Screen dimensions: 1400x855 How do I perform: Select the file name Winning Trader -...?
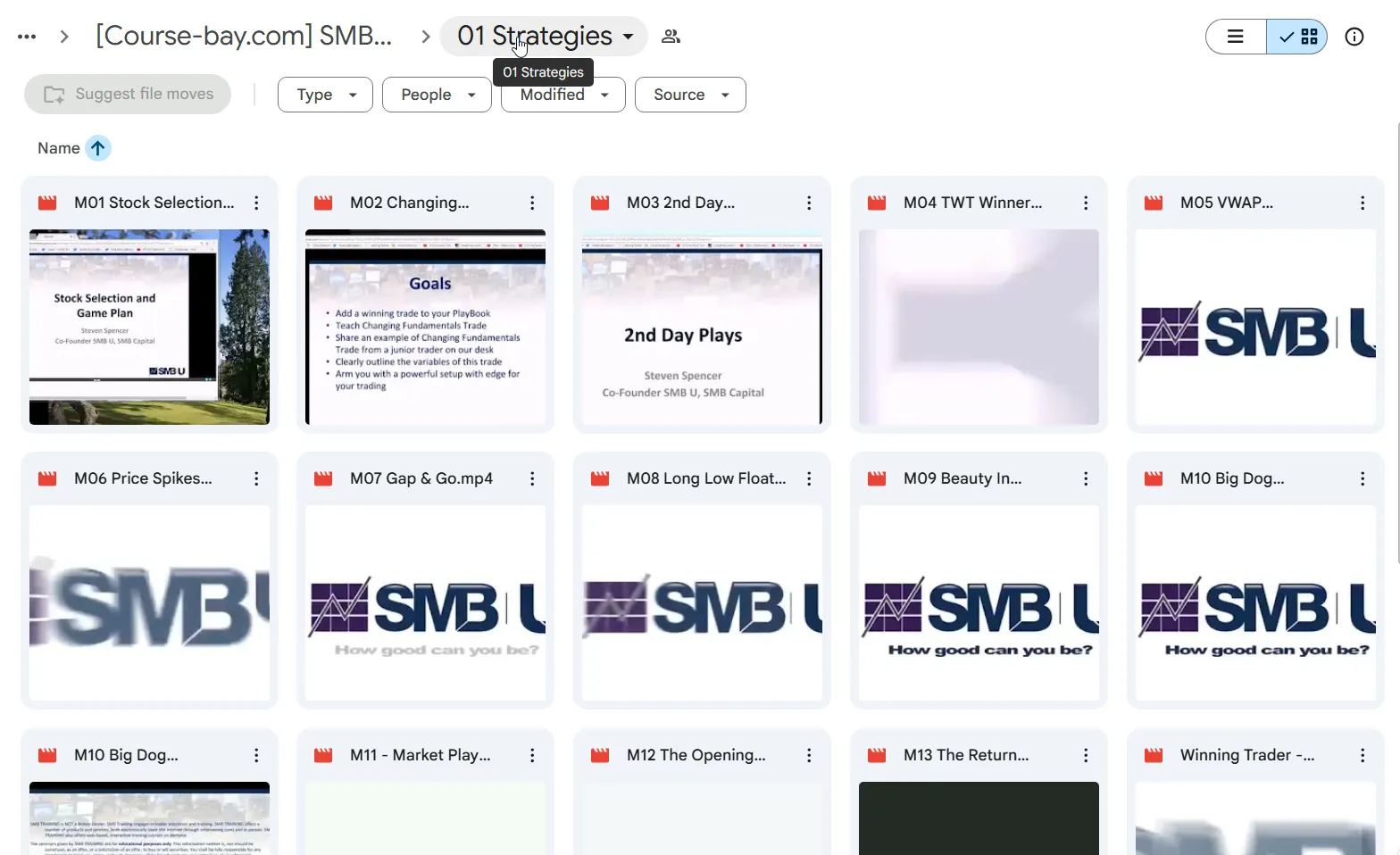(1247, 756)
